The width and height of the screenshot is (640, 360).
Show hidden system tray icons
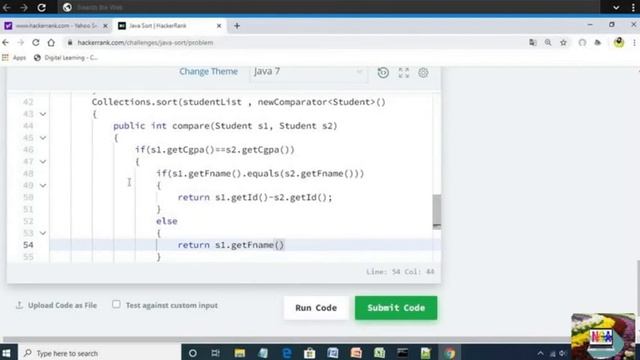tap(540, 353)
